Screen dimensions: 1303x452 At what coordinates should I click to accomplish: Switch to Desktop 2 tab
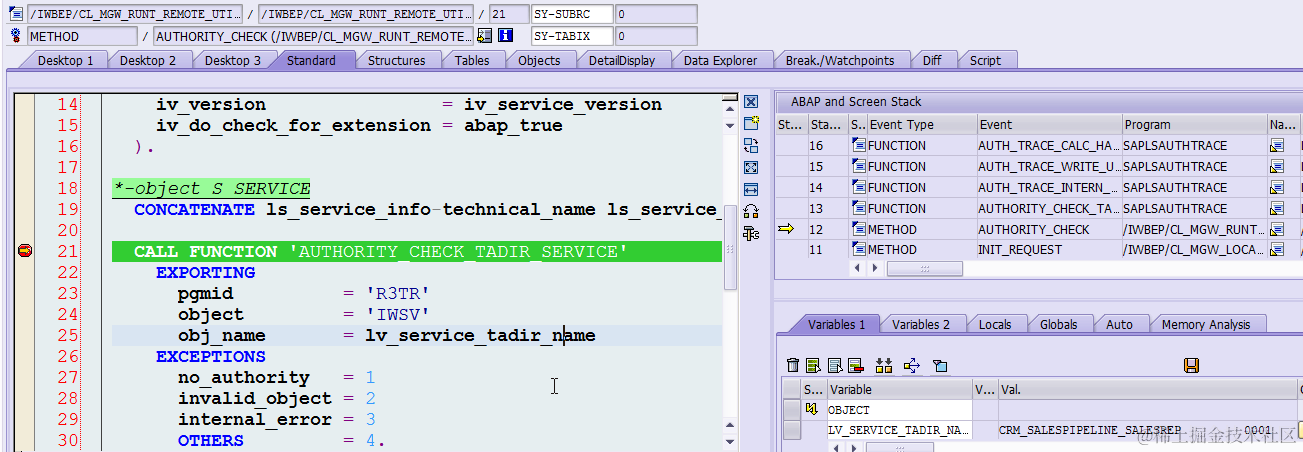click(148, 60)
